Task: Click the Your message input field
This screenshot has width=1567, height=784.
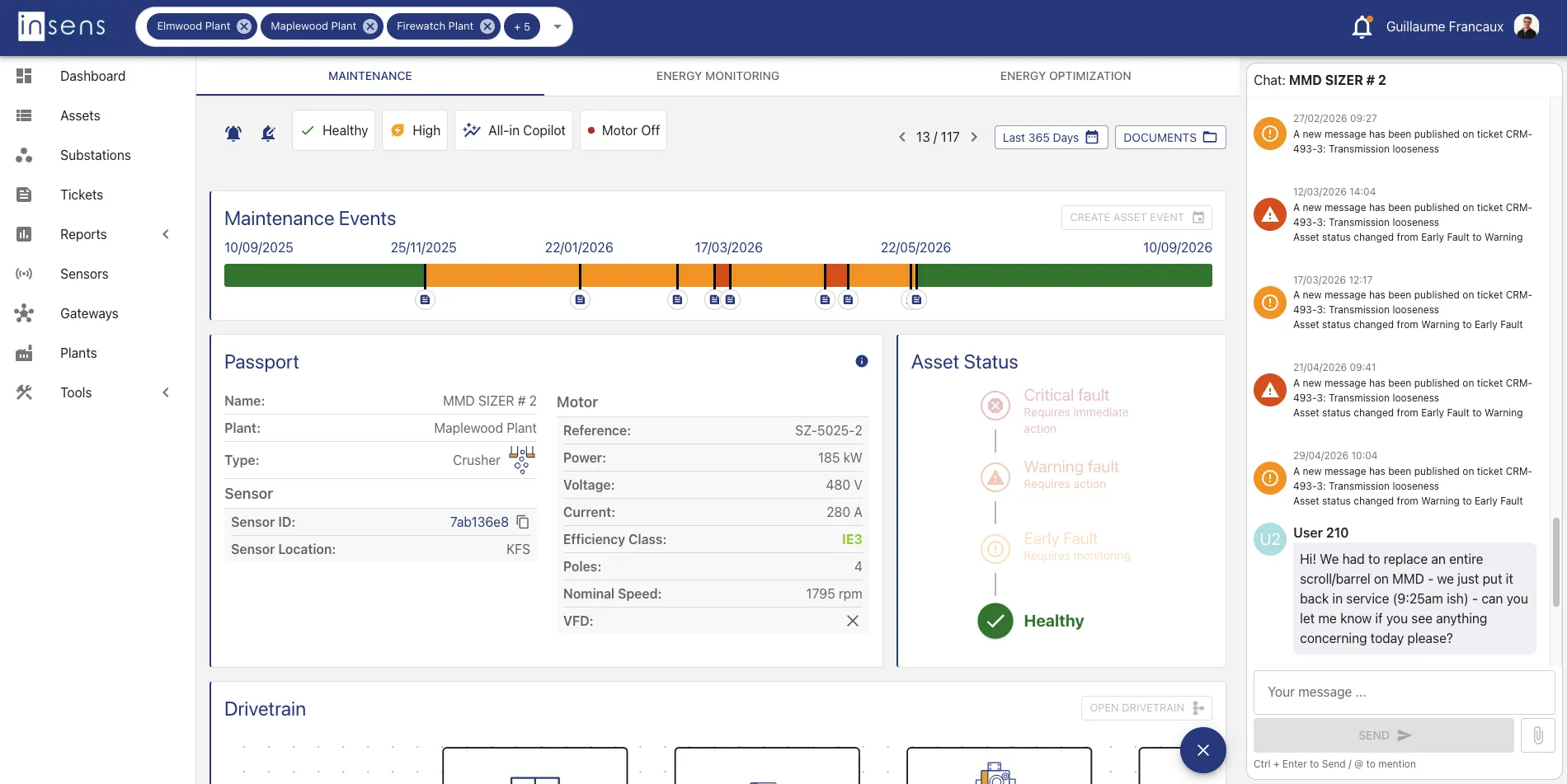Action: (1405, 692)
